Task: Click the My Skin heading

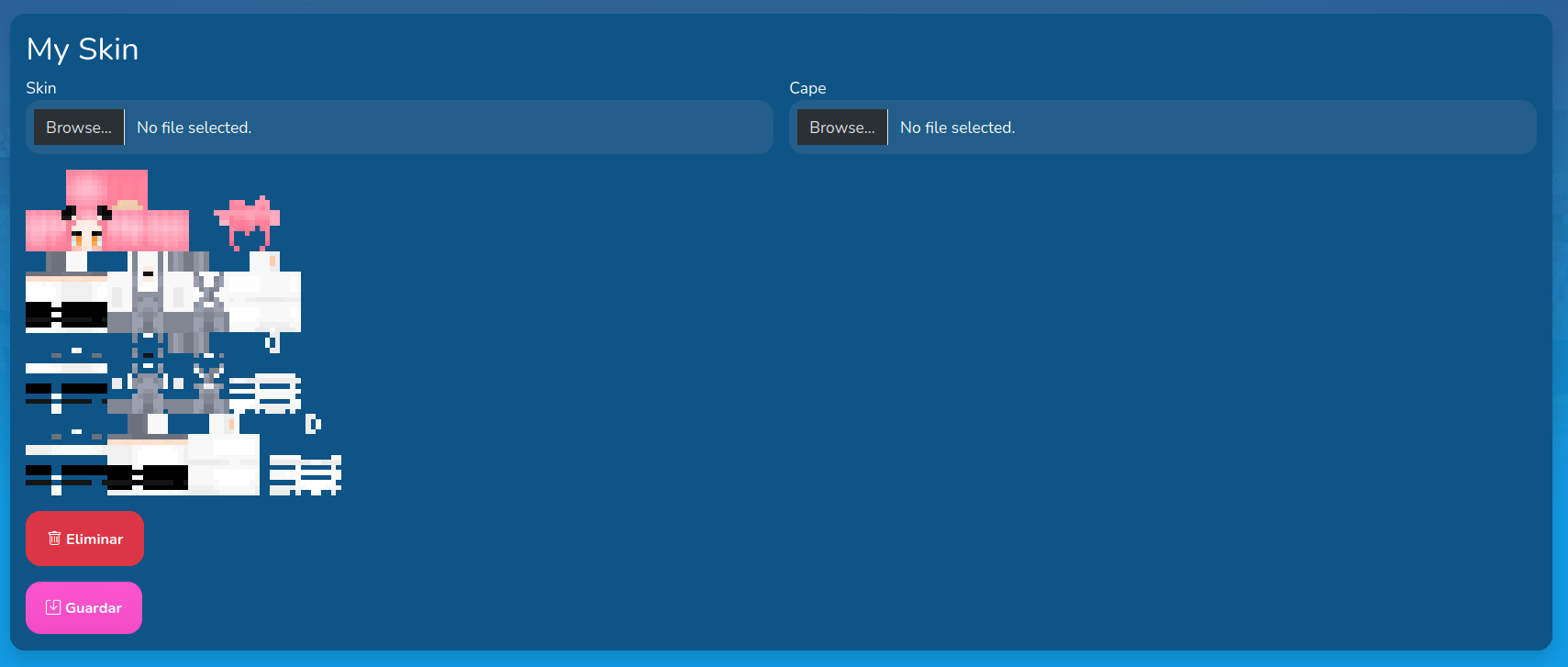Action: pos(83,49)
